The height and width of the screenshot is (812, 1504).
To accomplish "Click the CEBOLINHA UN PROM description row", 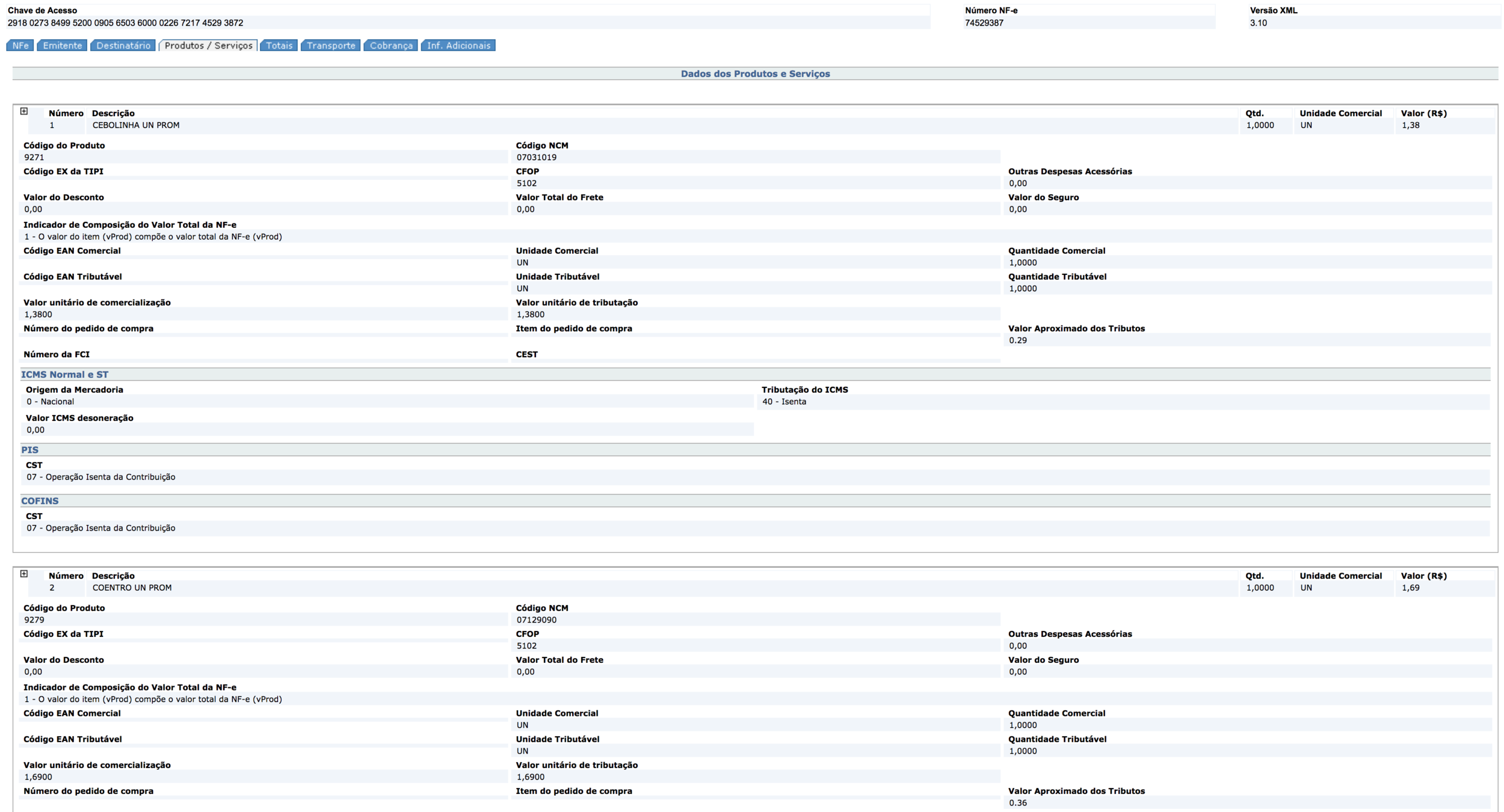I will [136, 125].
